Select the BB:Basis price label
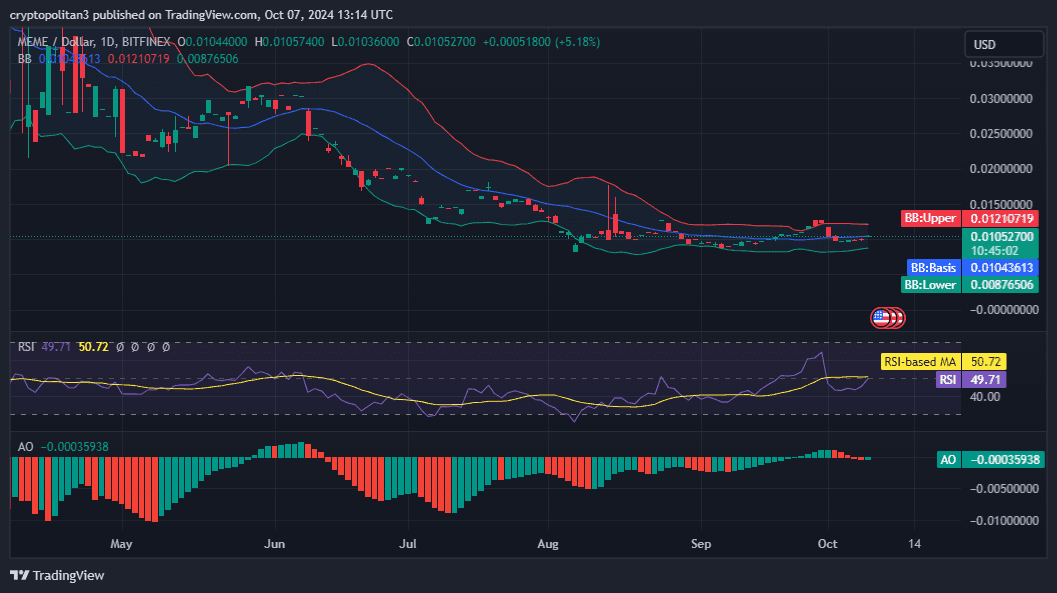This screenshot has height=593, width=1057. tap(934, 268)
